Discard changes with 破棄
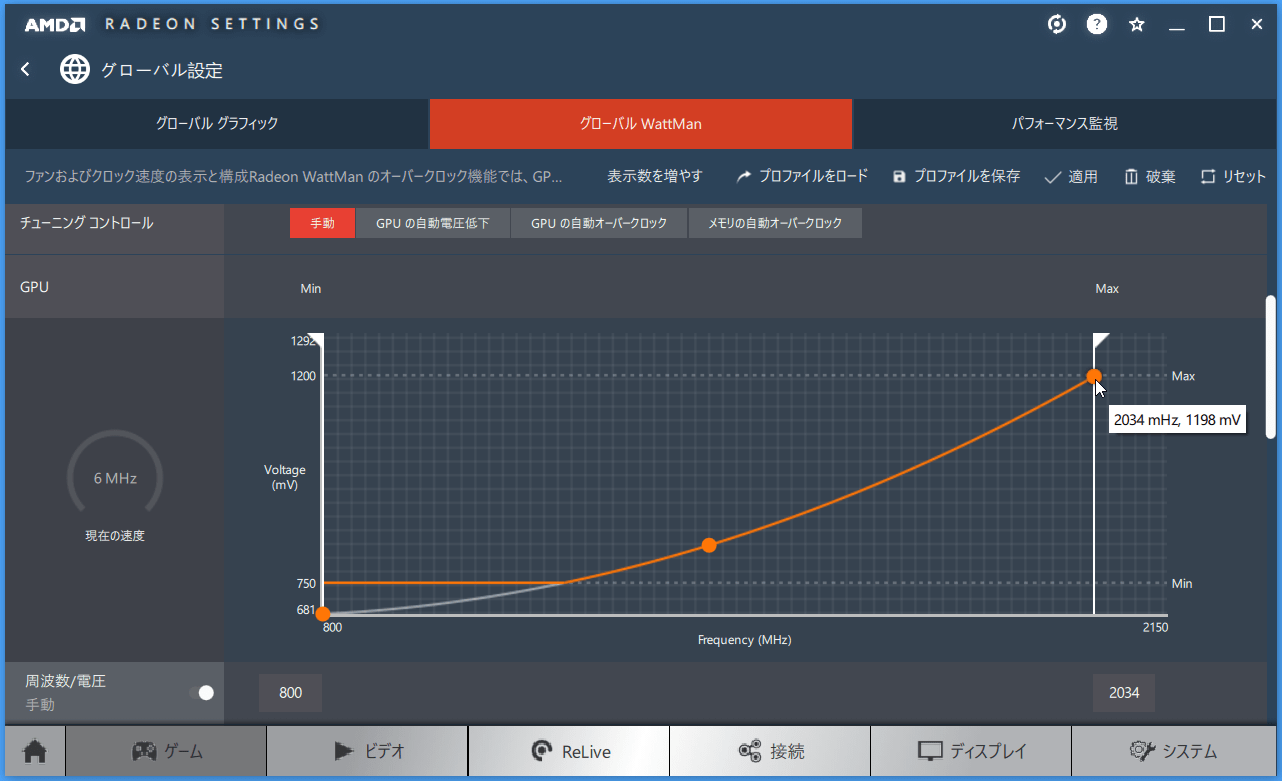 tap(1150, 177)
